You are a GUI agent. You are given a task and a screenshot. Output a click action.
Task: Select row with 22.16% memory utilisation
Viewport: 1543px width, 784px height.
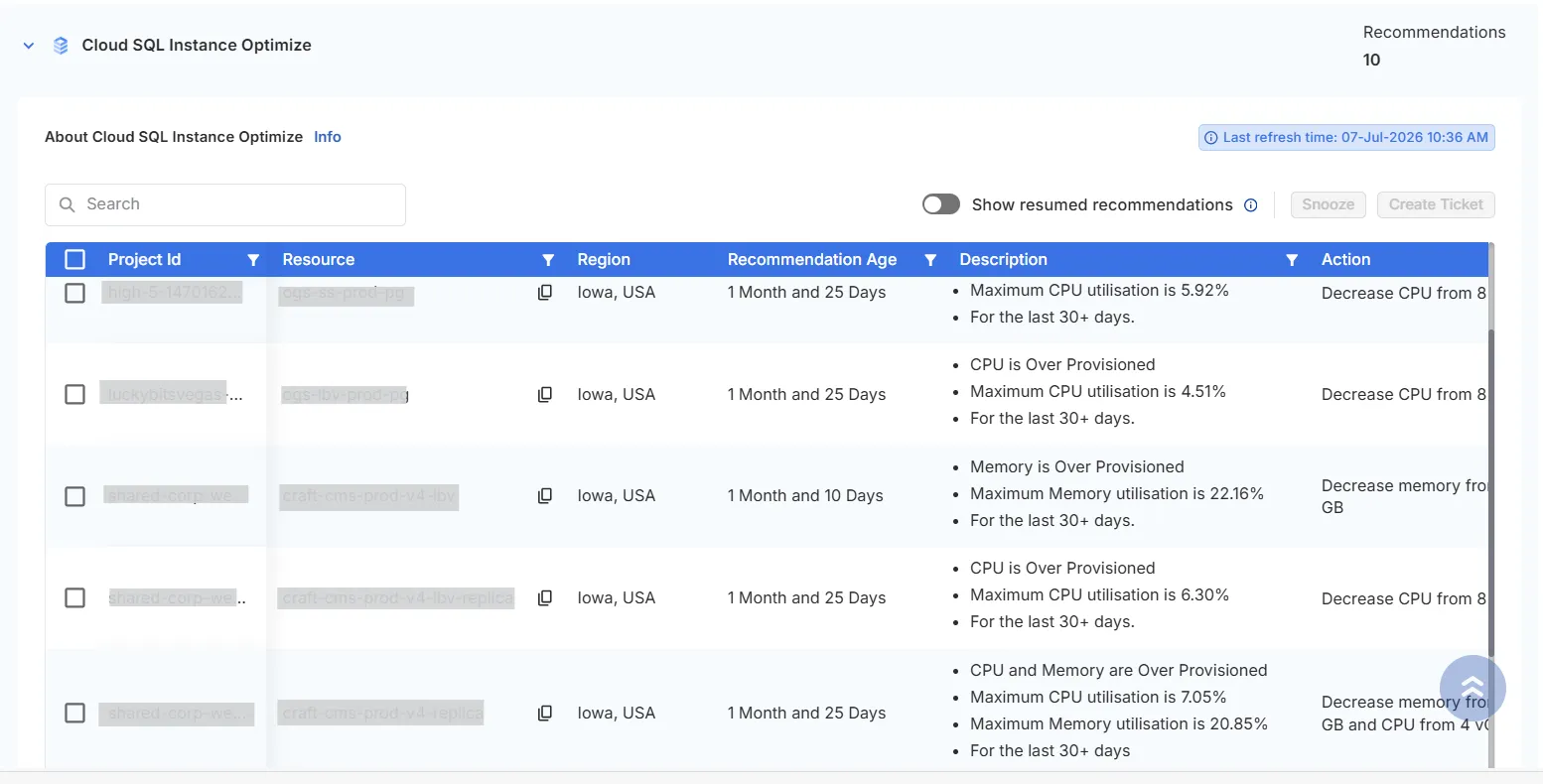74,496
